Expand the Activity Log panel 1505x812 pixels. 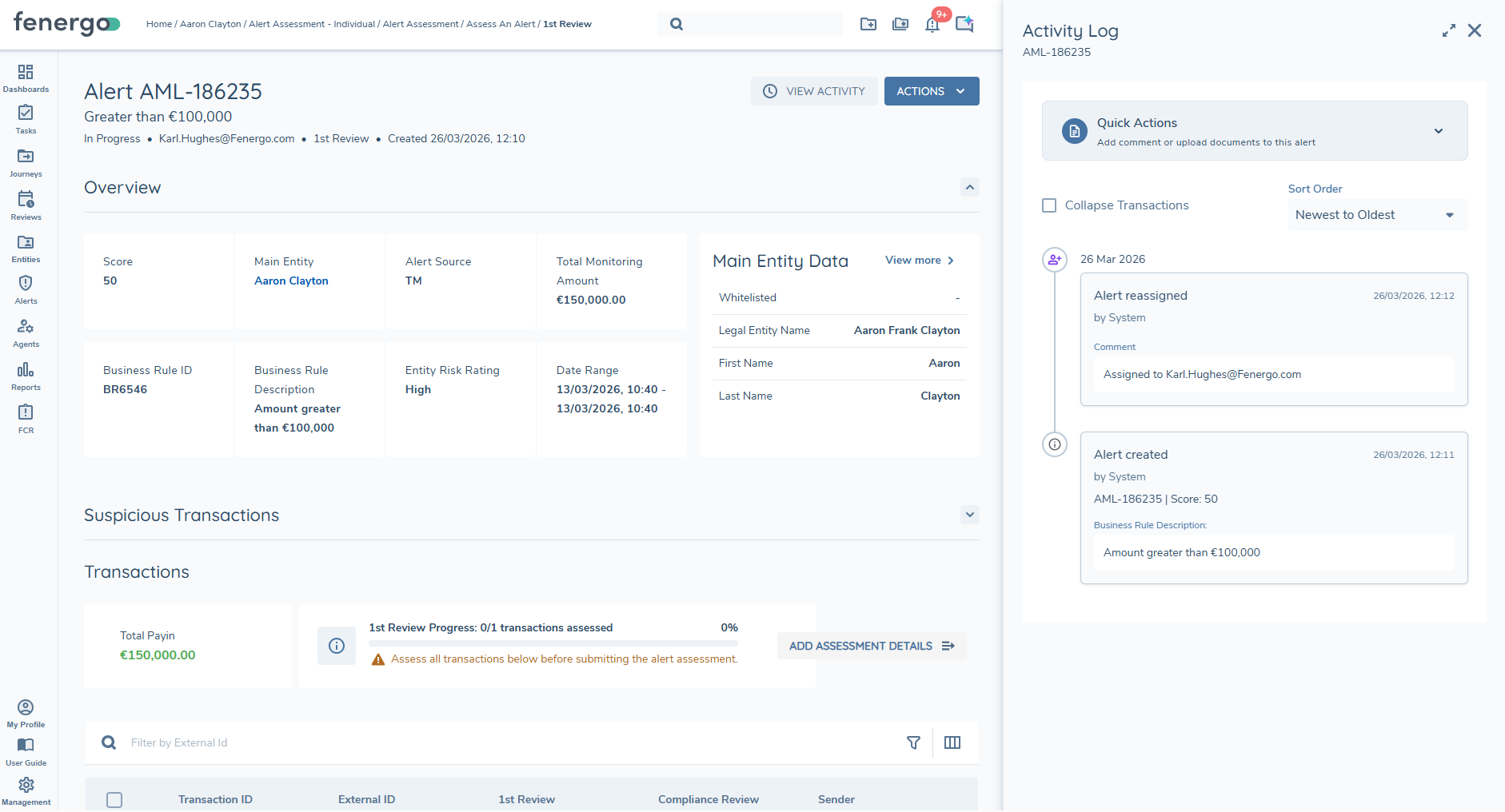[x=1448, y=30]
